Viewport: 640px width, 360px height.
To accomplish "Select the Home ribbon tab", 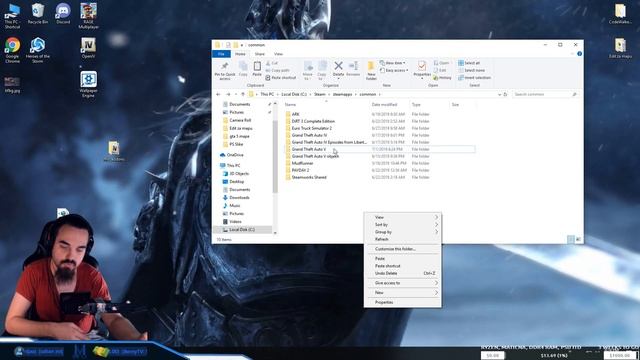I will (240, 54).
